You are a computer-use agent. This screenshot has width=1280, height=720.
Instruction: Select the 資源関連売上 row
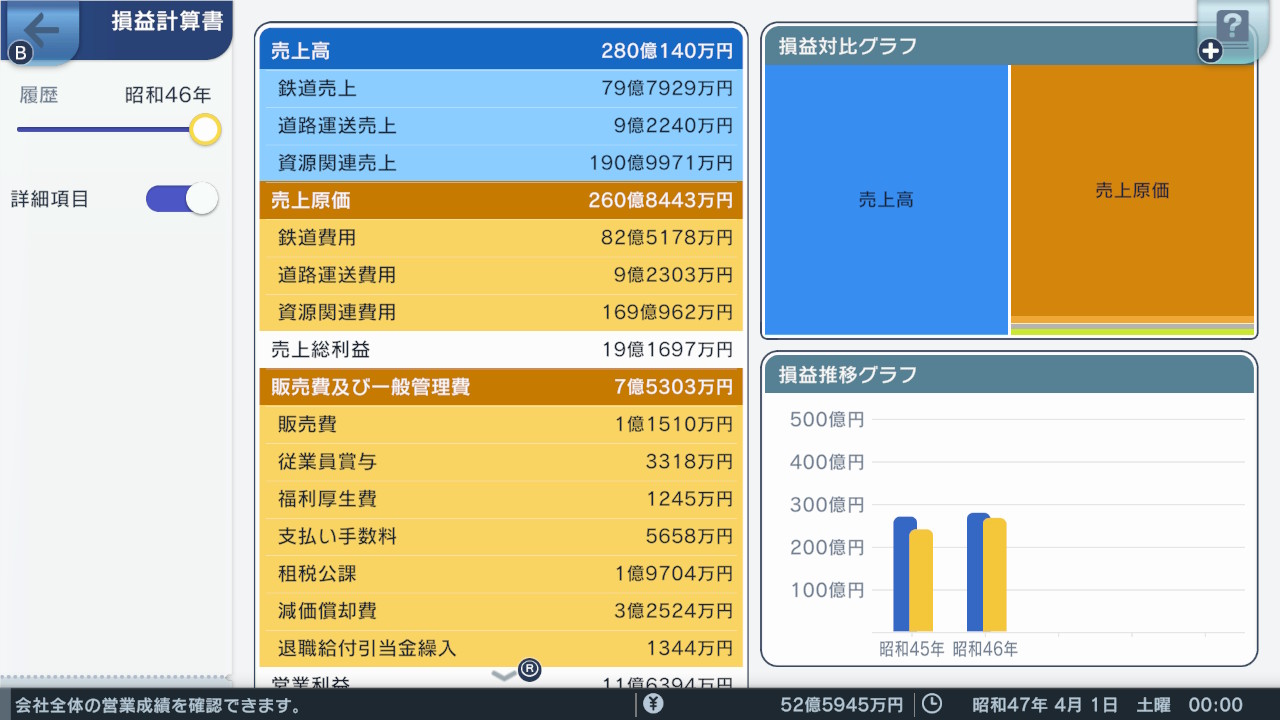point(501,163)
